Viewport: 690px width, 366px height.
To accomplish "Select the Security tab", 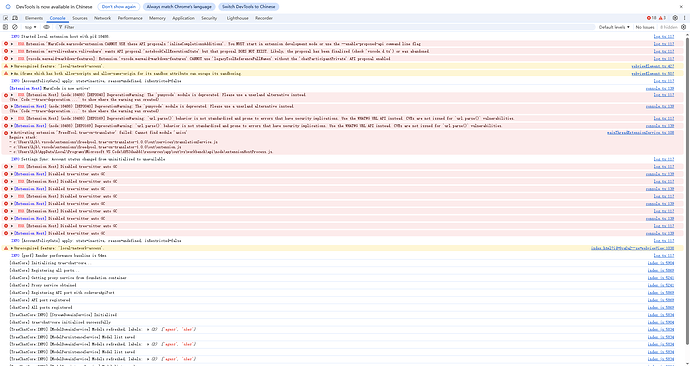I will 209,18.
